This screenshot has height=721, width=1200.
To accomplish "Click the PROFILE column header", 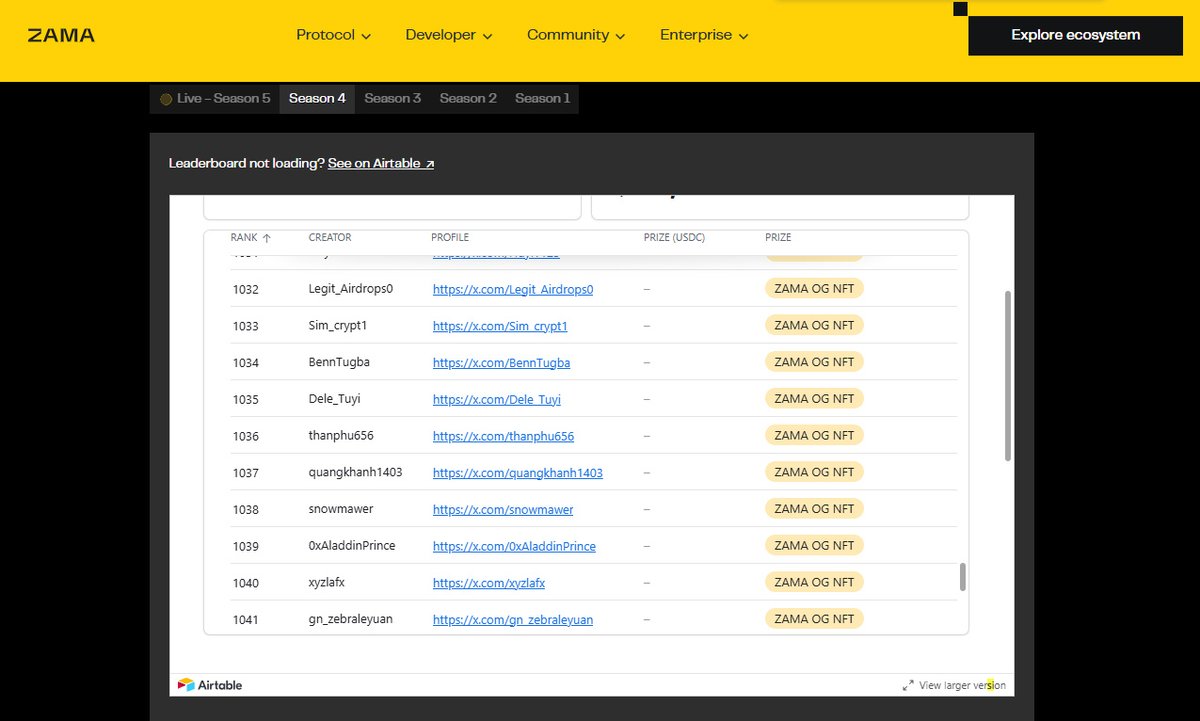I will [x=450, y=238].
